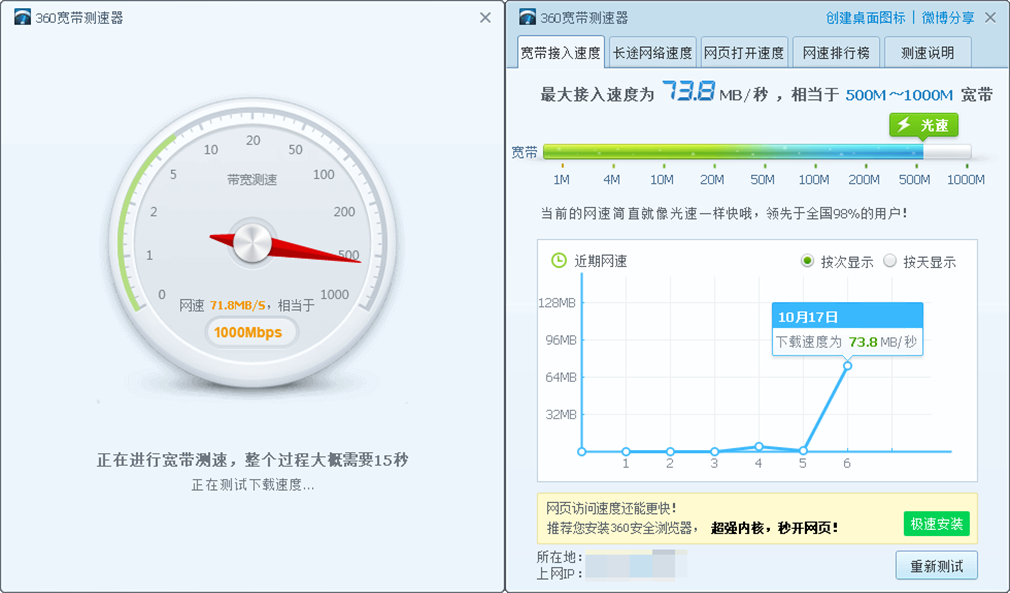Click the 73.8 value in the chart tooltip
The width and height of the screenshot is (1010, 593).
click(863, 342)
